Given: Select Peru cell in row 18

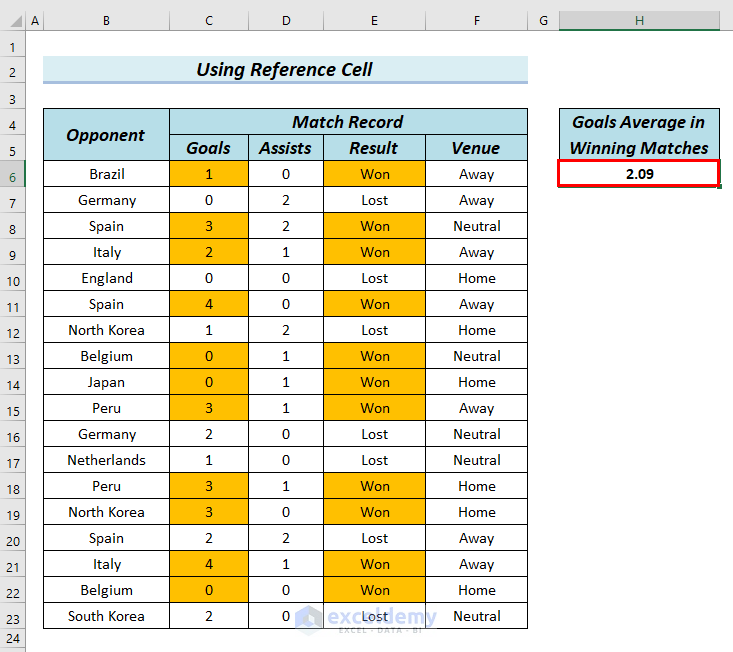Looking at the screenshot, I should [x=106, y=486].
